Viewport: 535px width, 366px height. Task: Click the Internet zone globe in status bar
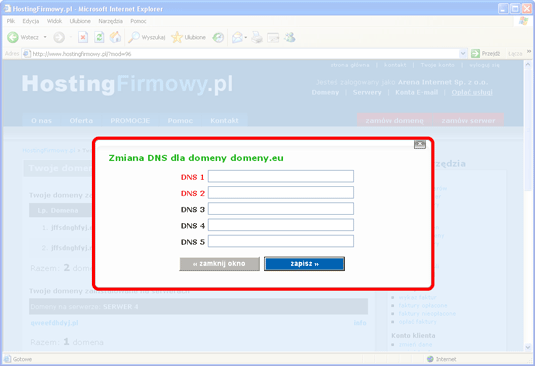(430, 359)
